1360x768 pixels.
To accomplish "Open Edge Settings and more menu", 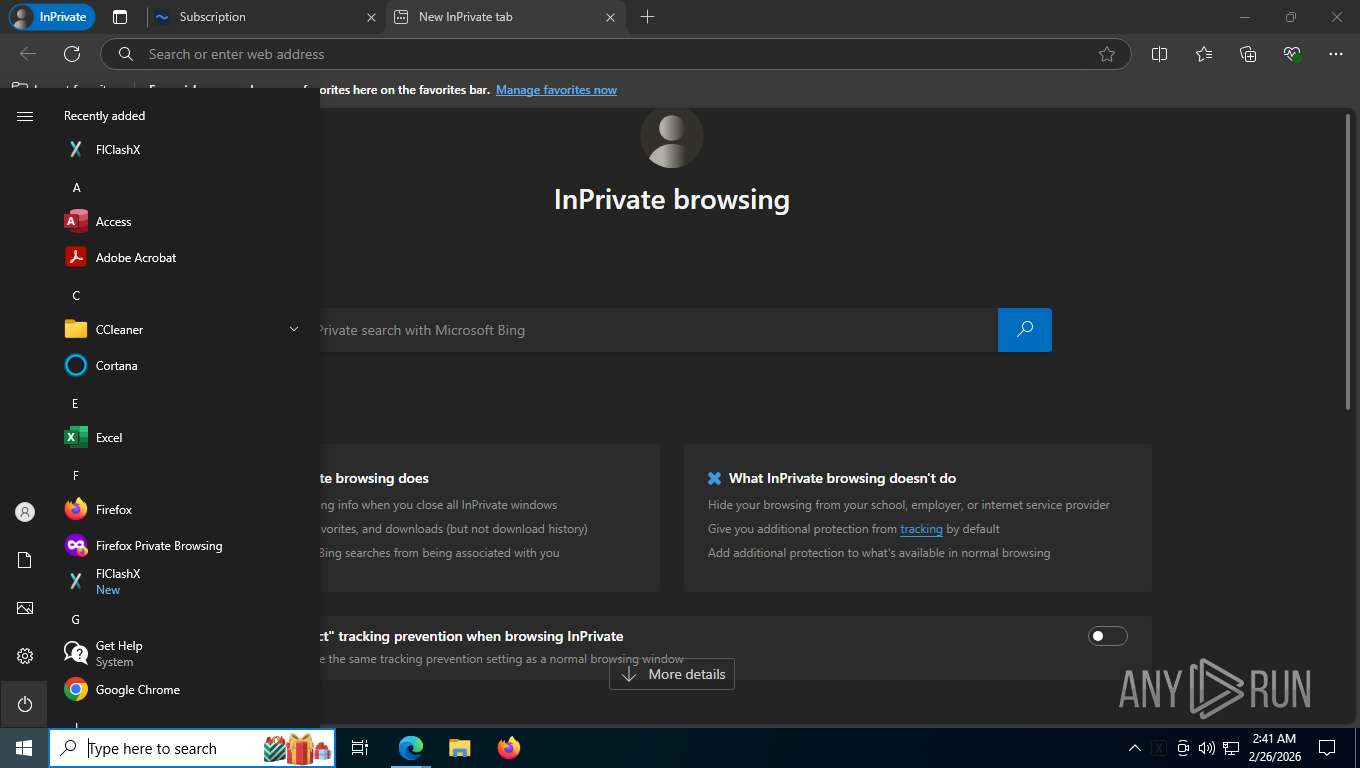I will (x=1336, y=54).
